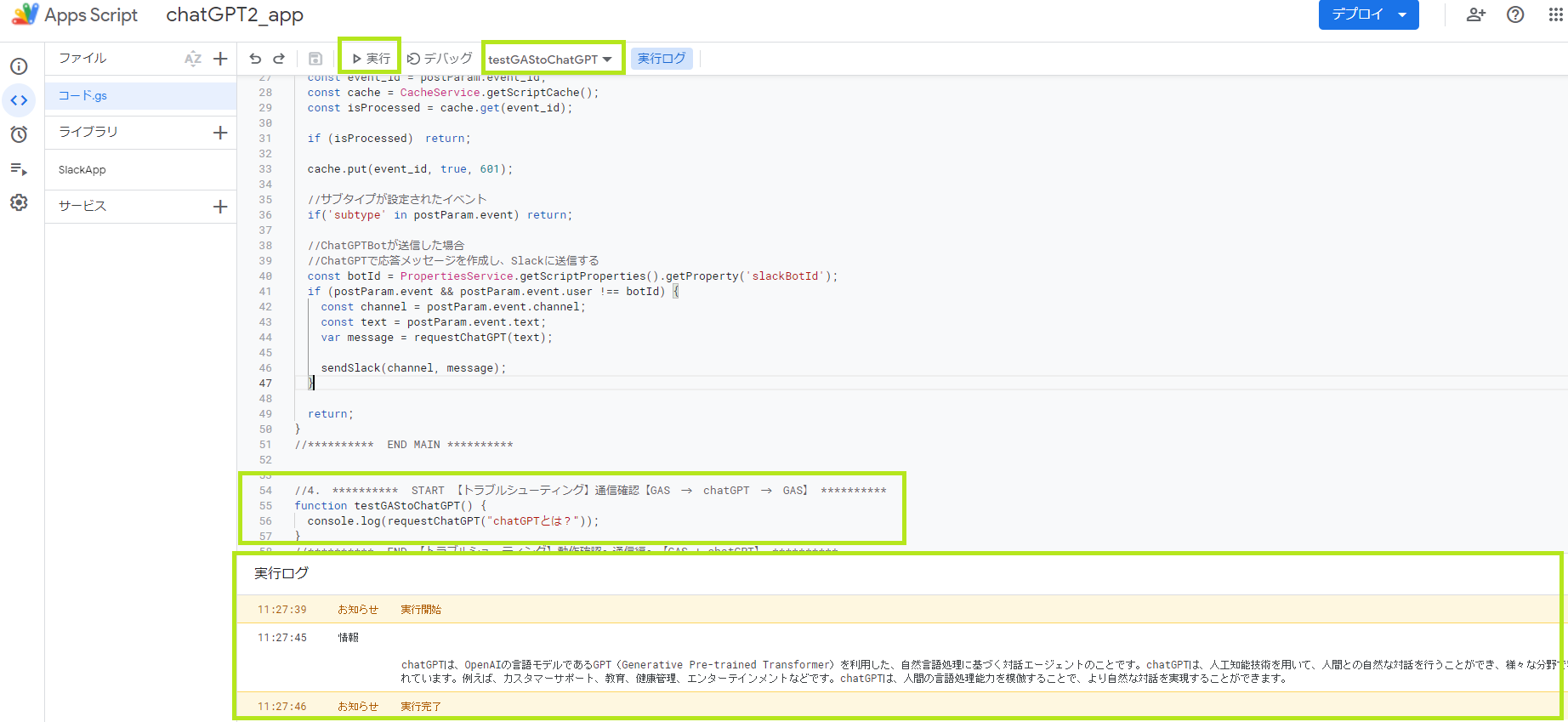
Task: Open Project Settings gear icon
Action: click(x=19, y=202)
